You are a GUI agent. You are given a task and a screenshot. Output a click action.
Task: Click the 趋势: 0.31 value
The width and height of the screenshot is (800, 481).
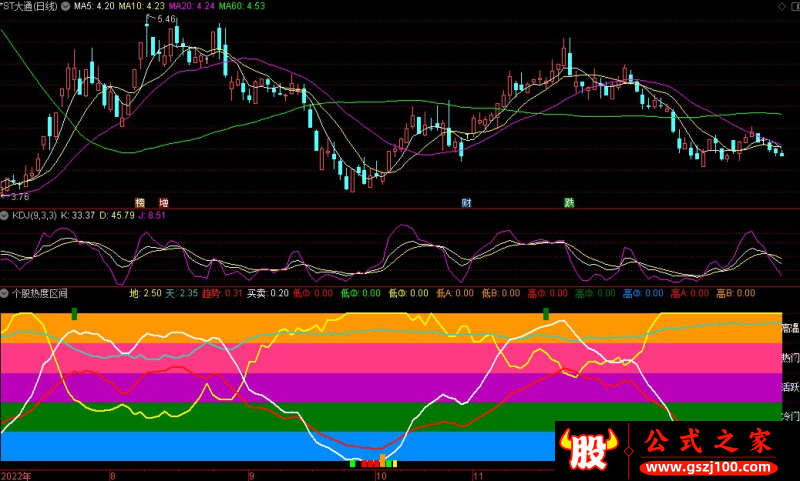click(x=222, y=293)
